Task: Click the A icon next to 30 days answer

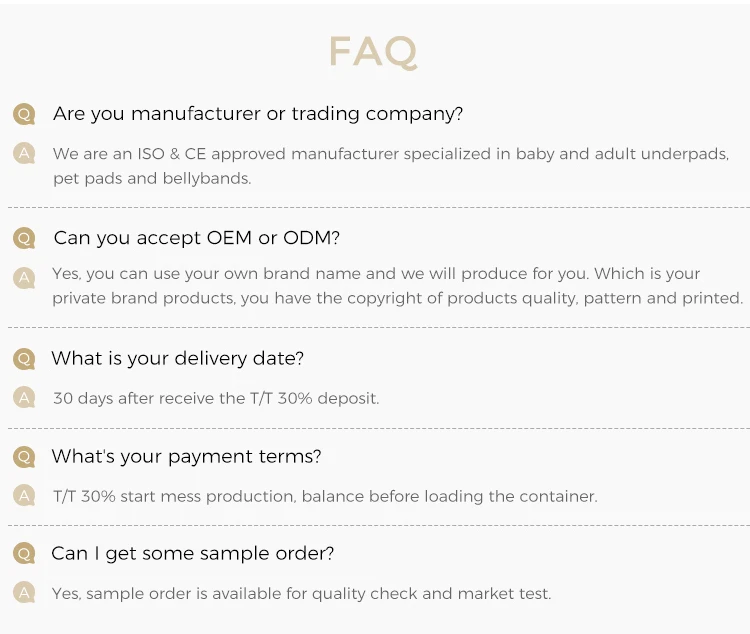Action: pos(24,397)
